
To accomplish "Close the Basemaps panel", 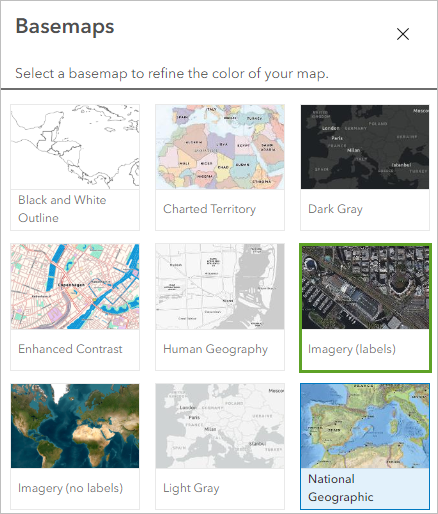I will [x=403, y=34].
